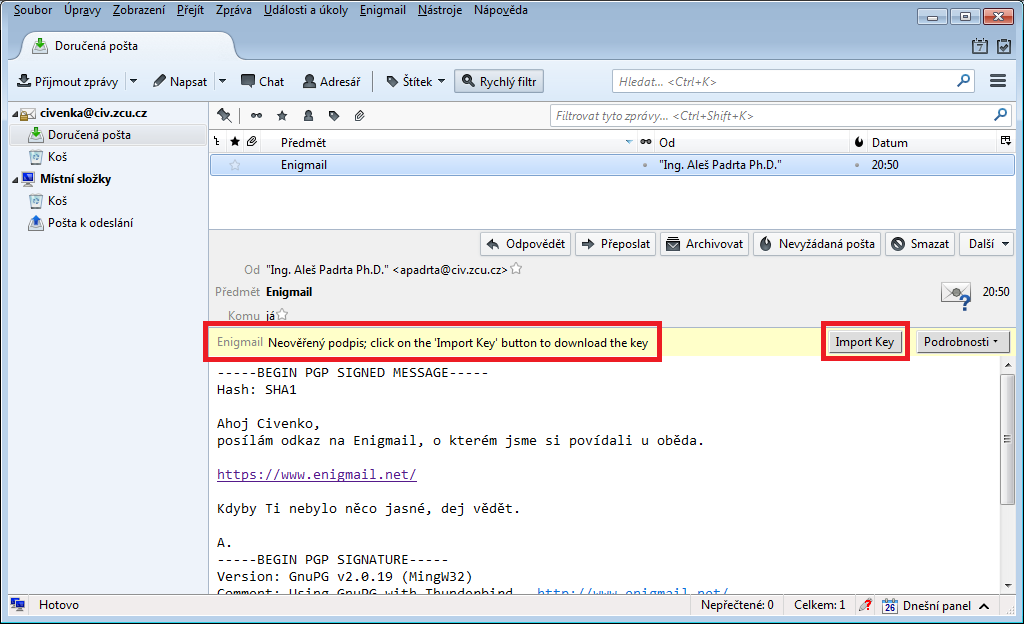Viewport: 1024px width, 624px height.
Task: Click Přijmout zprávy to fetch mail
Action: pos(68,82)
